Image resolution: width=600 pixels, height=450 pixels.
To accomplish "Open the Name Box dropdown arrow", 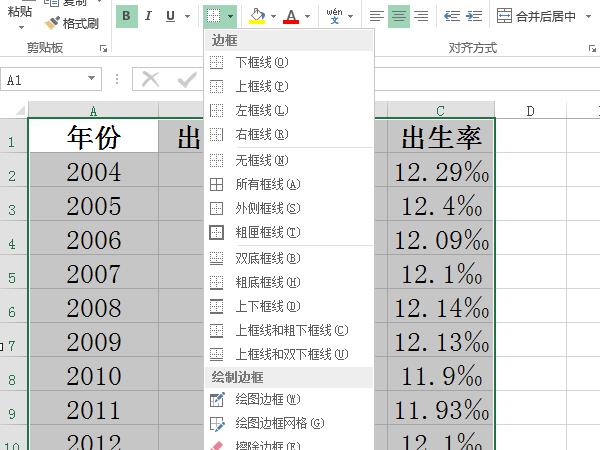I will click(x=92, y=78).
